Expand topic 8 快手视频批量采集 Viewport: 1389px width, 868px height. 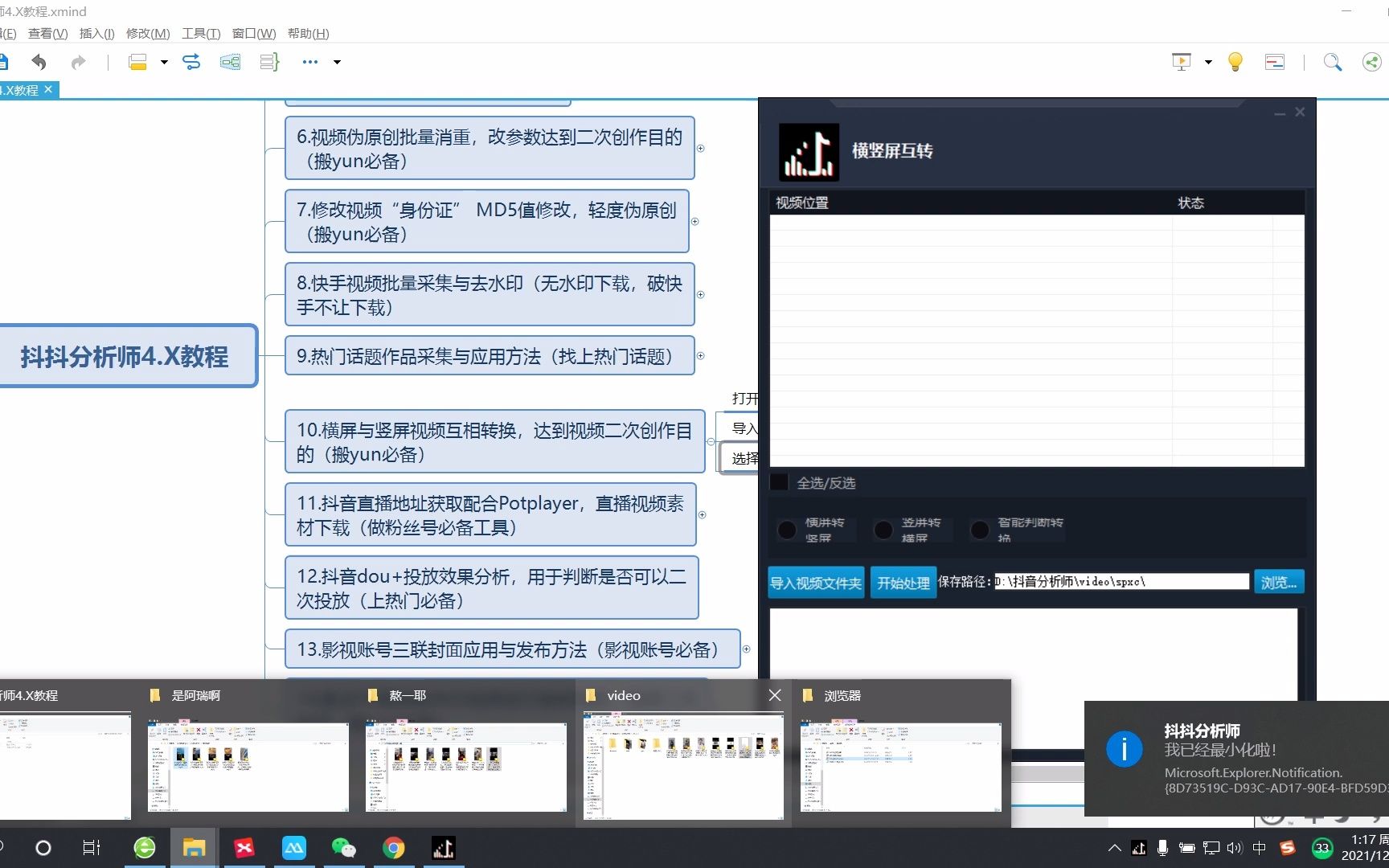pyautogui.click(x=701, y=295)
